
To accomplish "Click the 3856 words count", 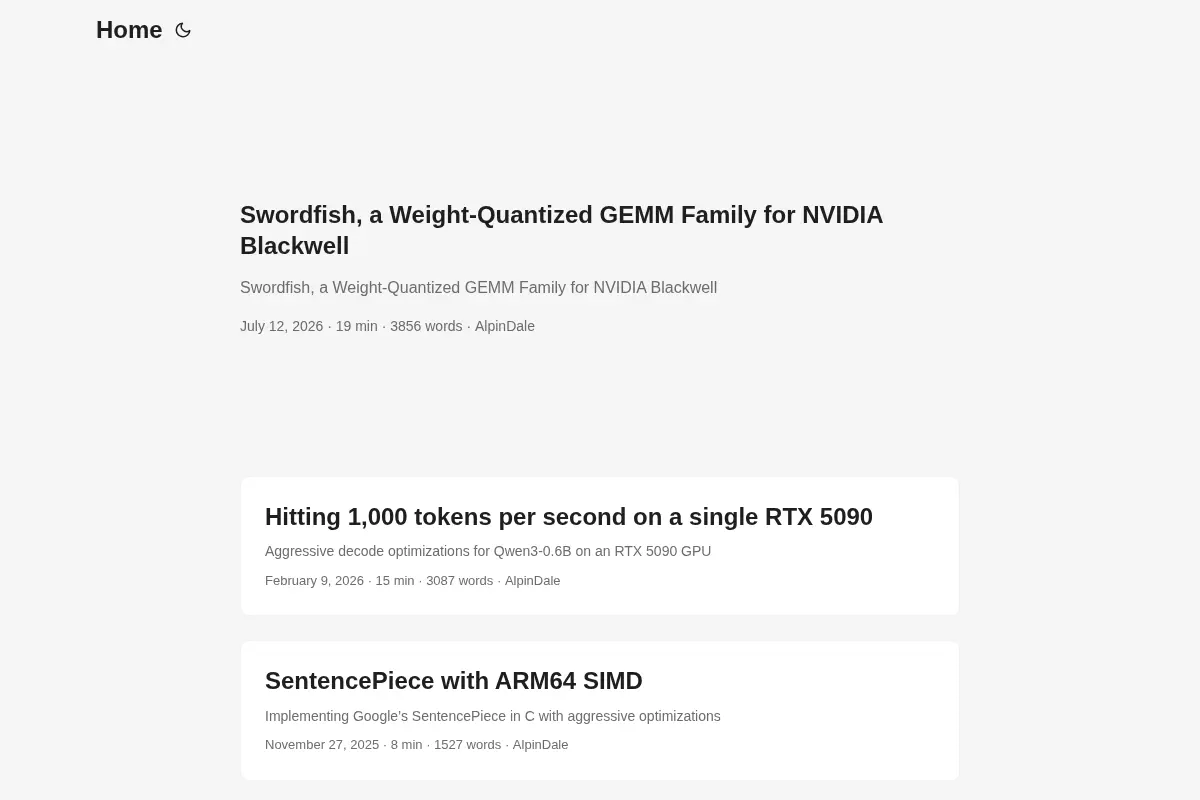I will (x=426, y=326).
